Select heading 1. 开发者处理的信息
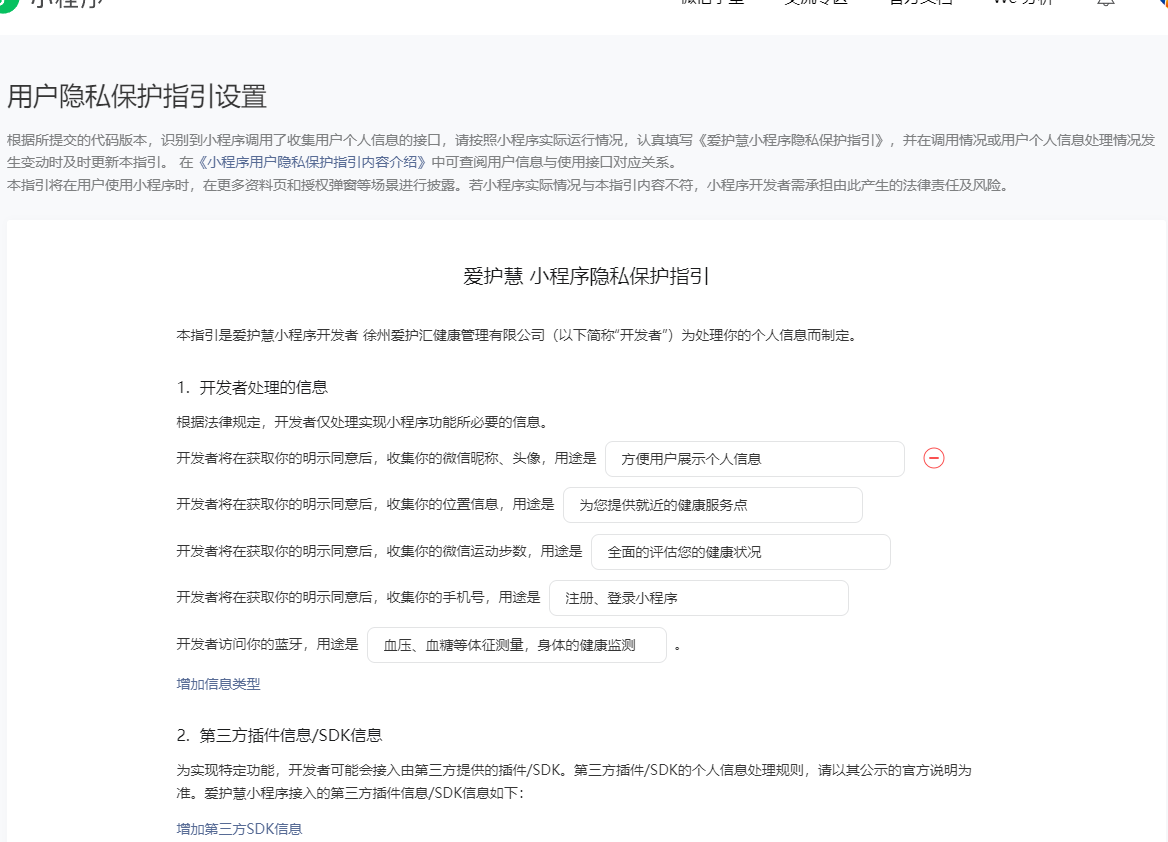The width and height of the screenshot is (1168, 842). click(252, 387)
